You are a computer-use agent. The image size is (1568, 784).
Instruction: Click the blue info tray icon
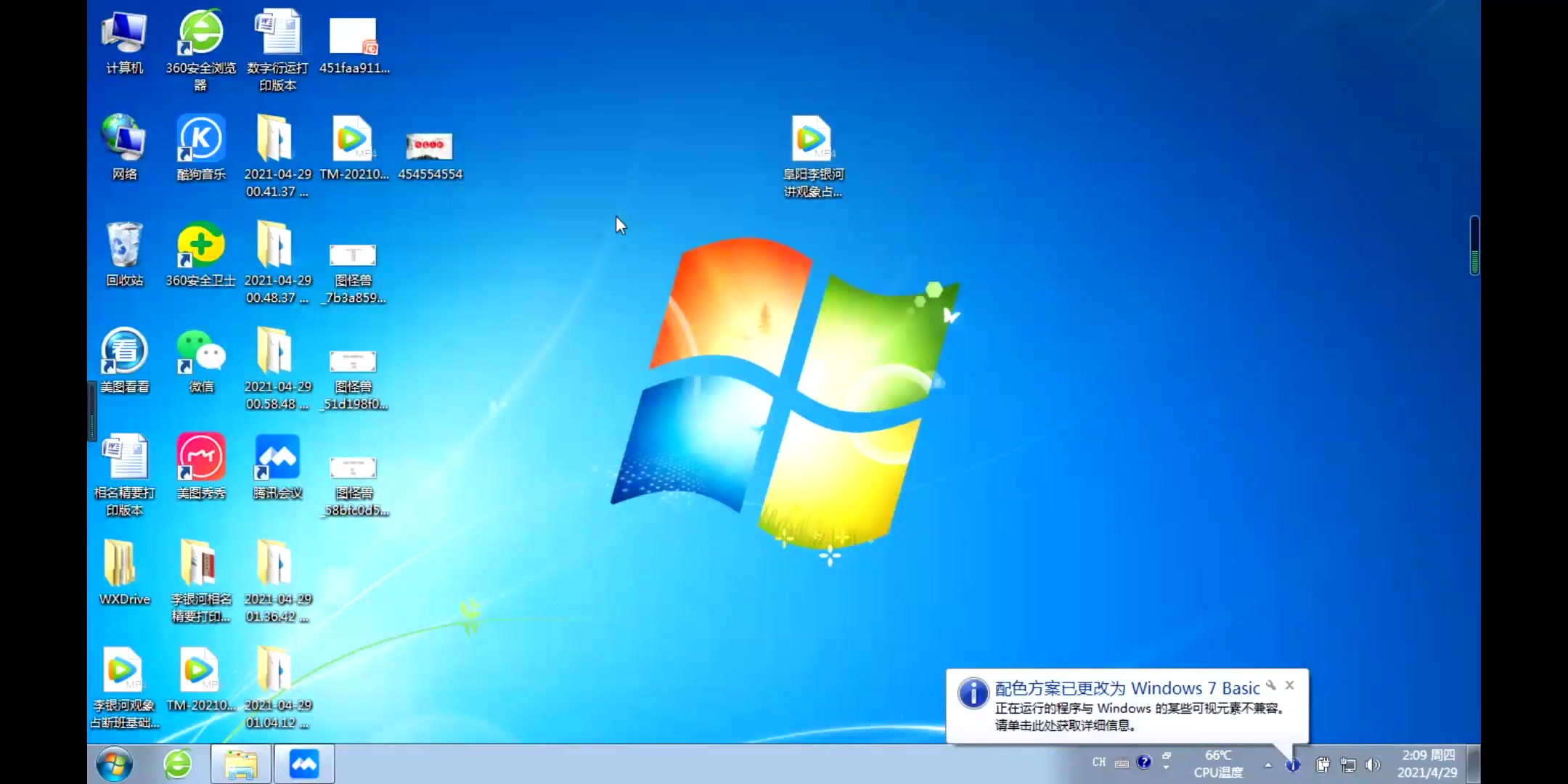point(1293,764)
